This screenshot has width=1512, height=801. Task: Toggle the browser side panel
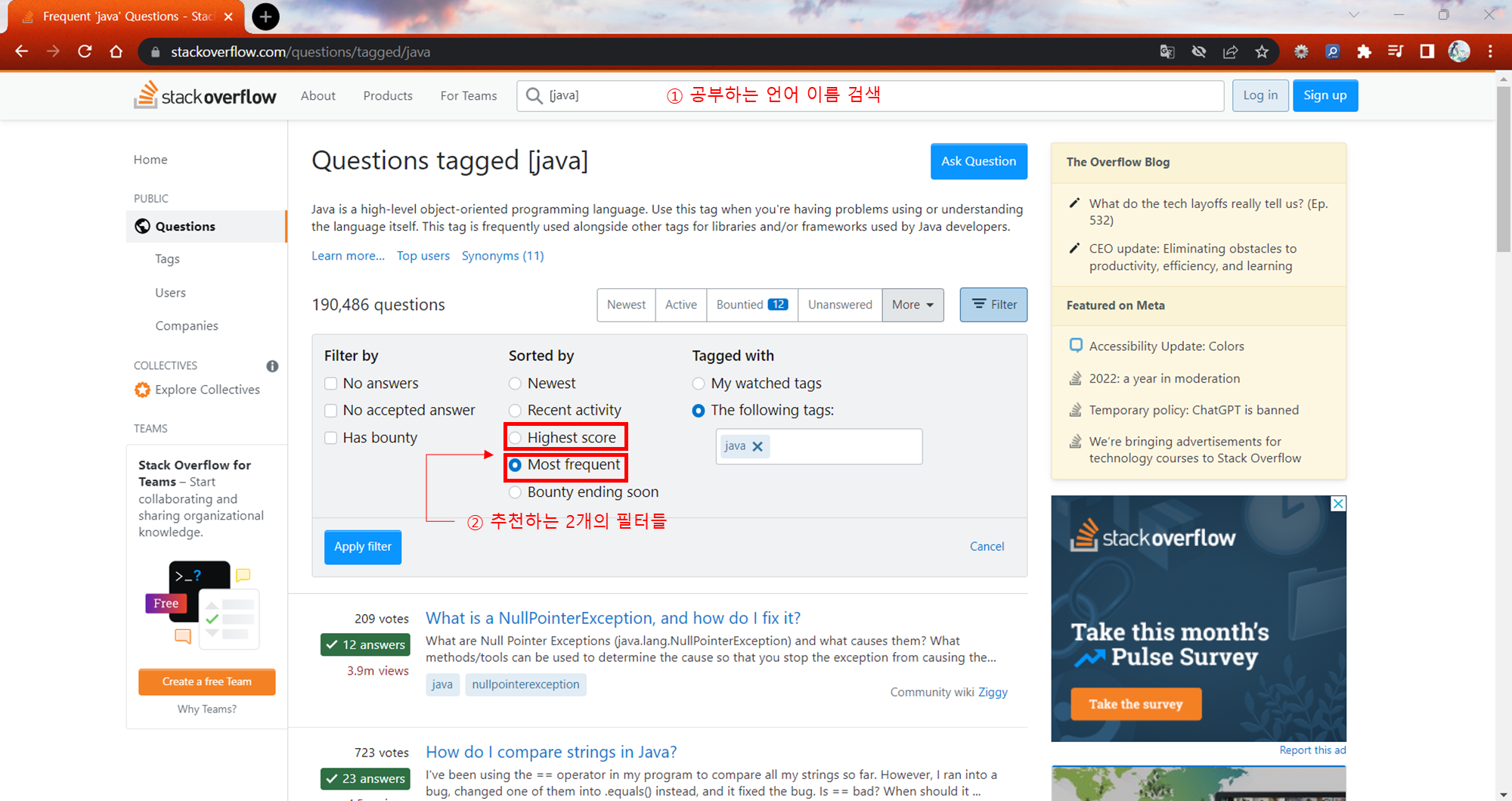click(1427, 51)
